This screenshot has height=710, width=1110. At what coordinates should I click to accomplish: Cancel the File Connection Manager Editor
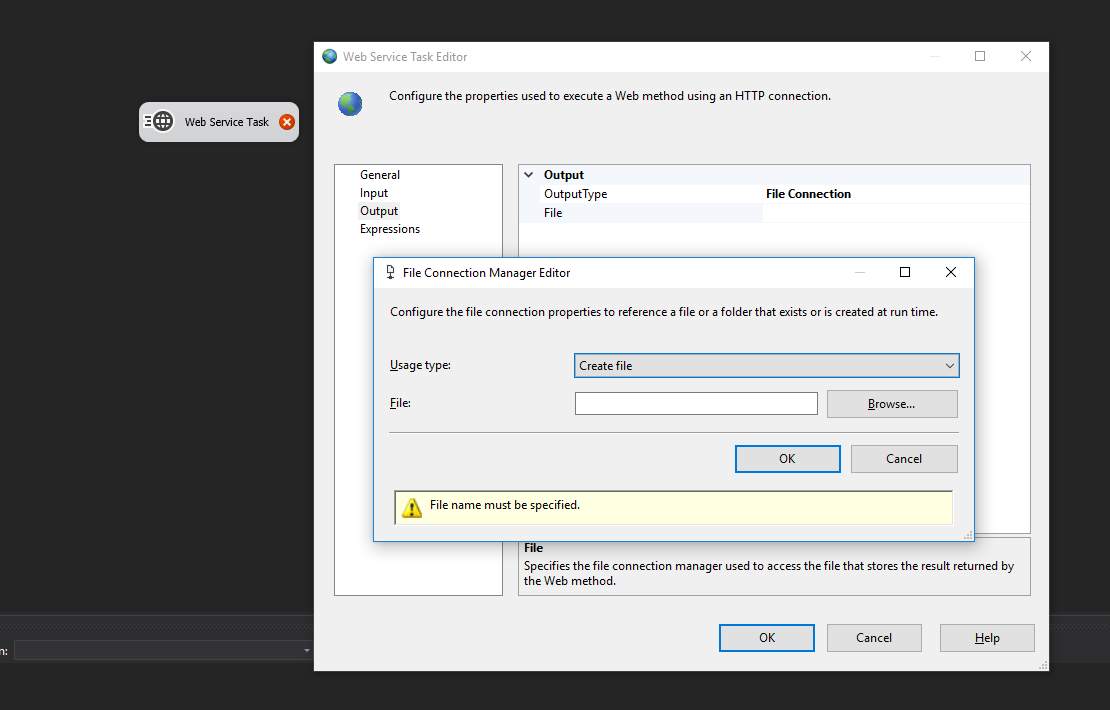click(x=904, y=459)
